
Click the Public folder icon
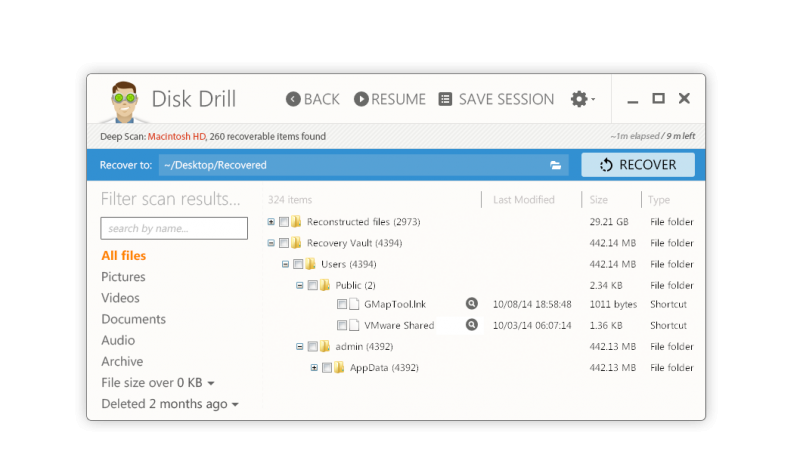[x=325, y=285]
